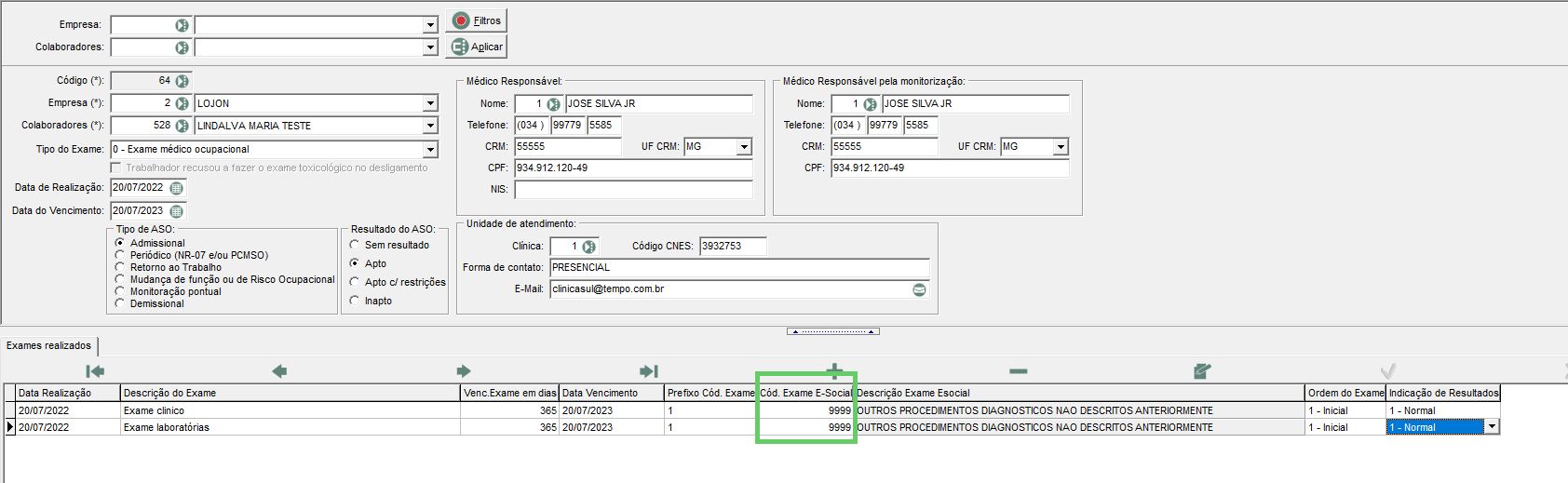Click NIS input field
1568x483 pixels.
[633, 190]
